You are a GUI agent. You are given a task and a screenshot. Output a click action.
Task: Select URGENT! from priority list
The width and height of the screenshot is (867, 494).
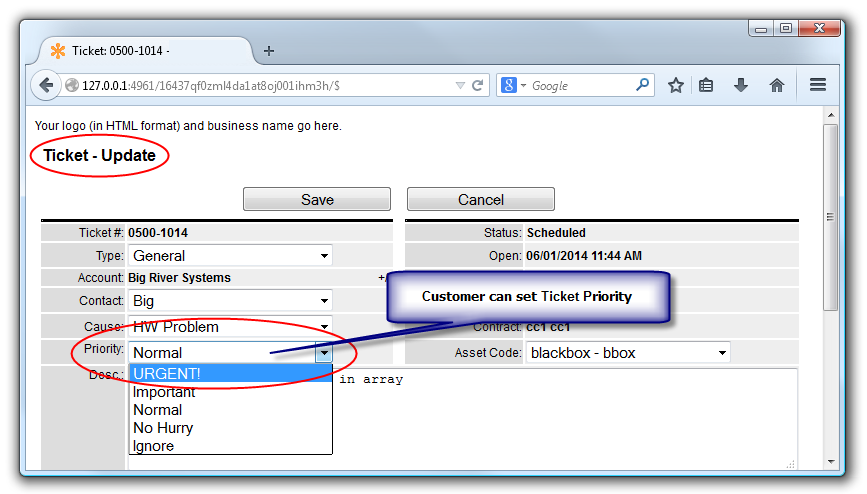[x=230, y=374]
